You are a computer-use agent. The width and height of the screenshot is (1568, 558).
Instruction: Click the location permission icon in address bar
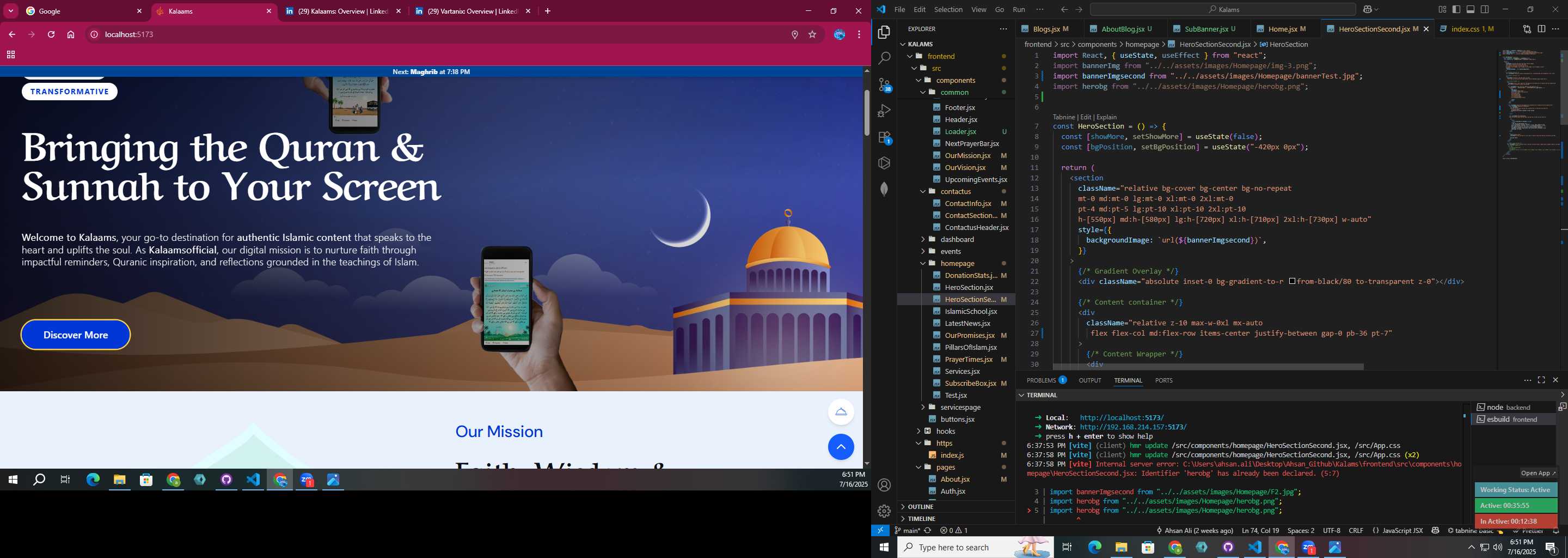[x=794, y=35]
